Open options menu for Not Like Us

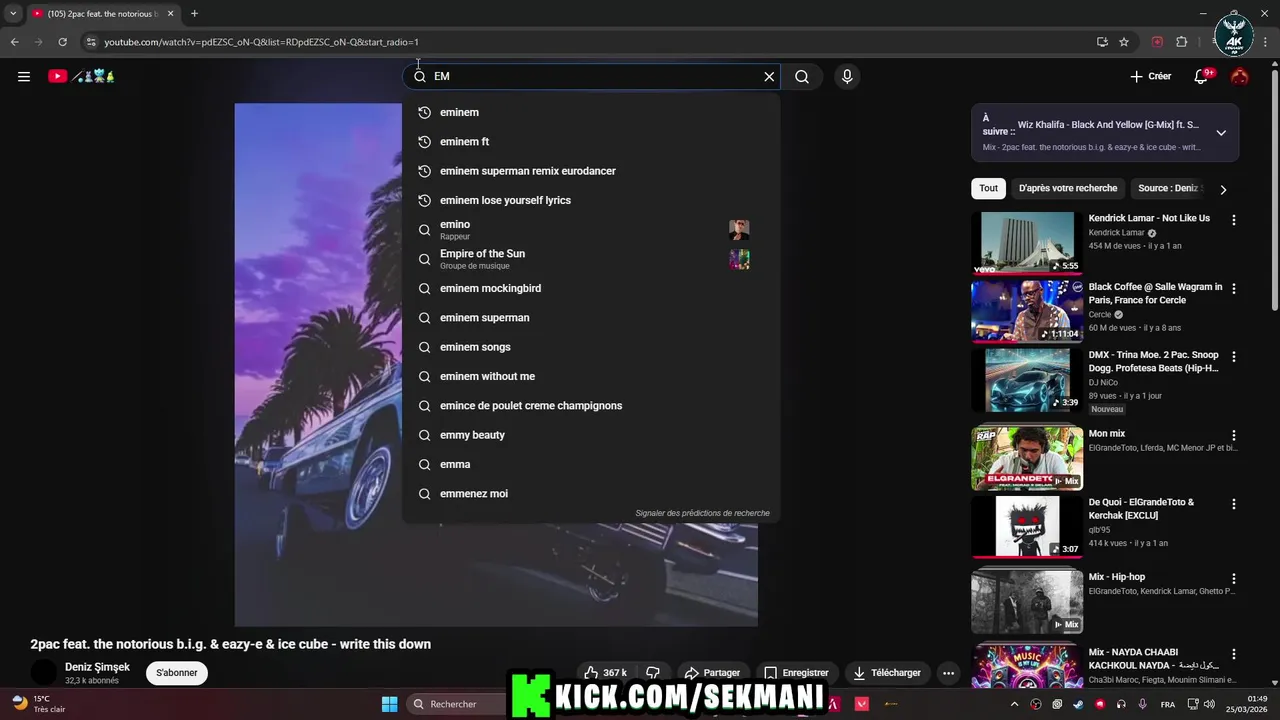(x=1234, y=220)
